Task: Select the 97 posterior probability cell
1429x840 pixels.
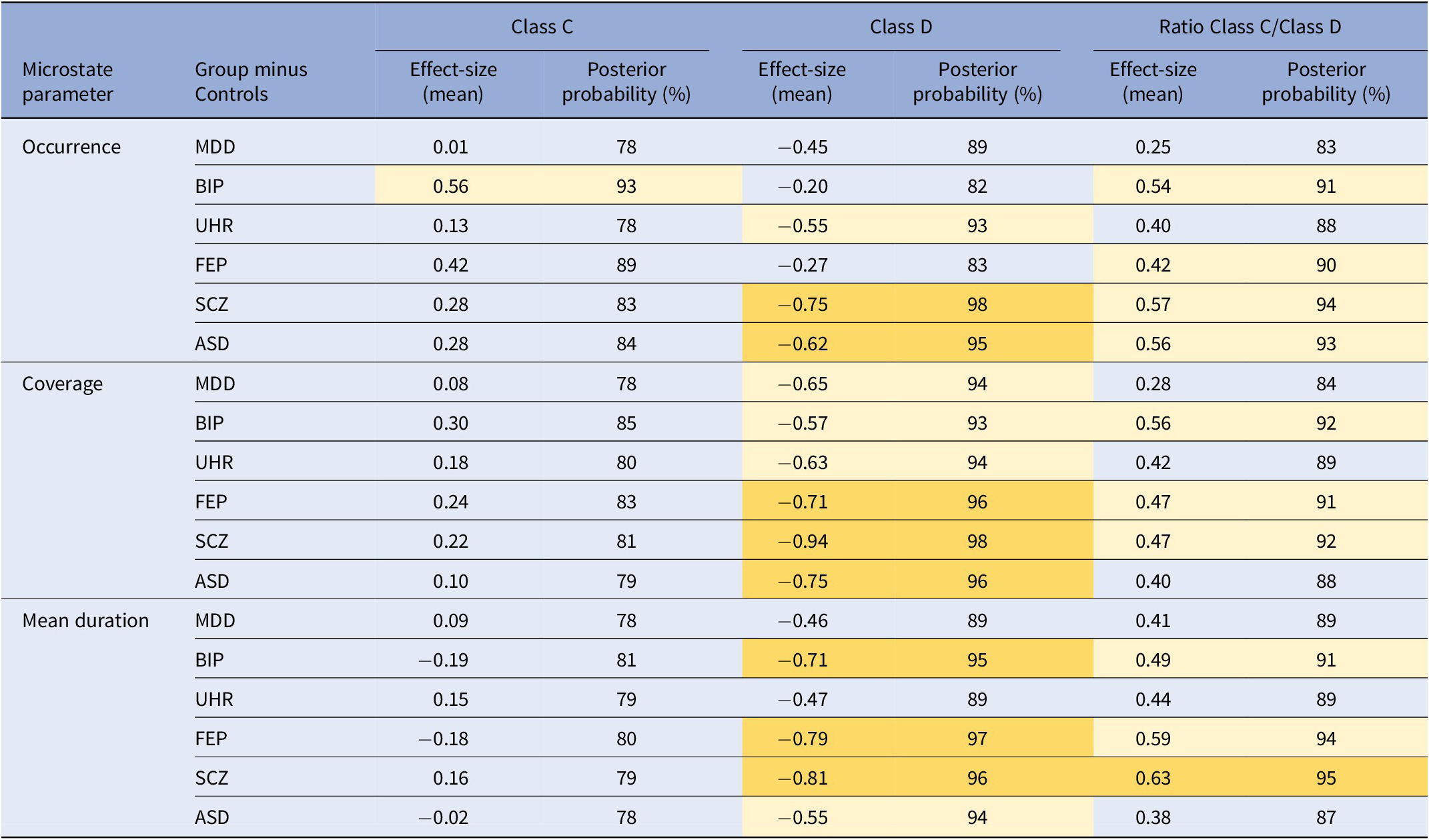Action: 977,739
